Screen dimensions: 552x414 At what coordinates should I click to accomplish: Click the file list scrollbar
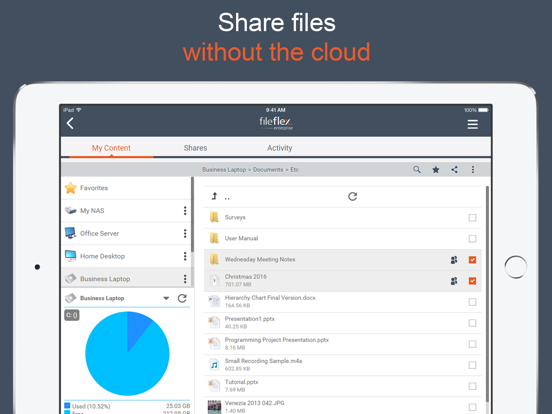point(487,294)
